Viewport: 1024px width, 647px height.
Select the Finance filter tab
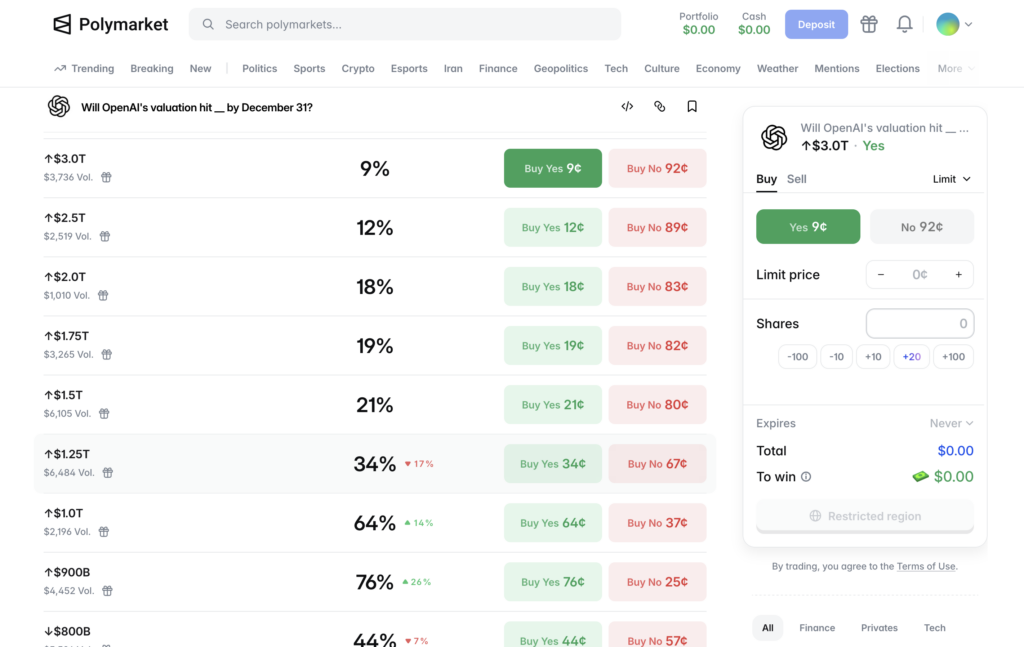pos(817,627)
